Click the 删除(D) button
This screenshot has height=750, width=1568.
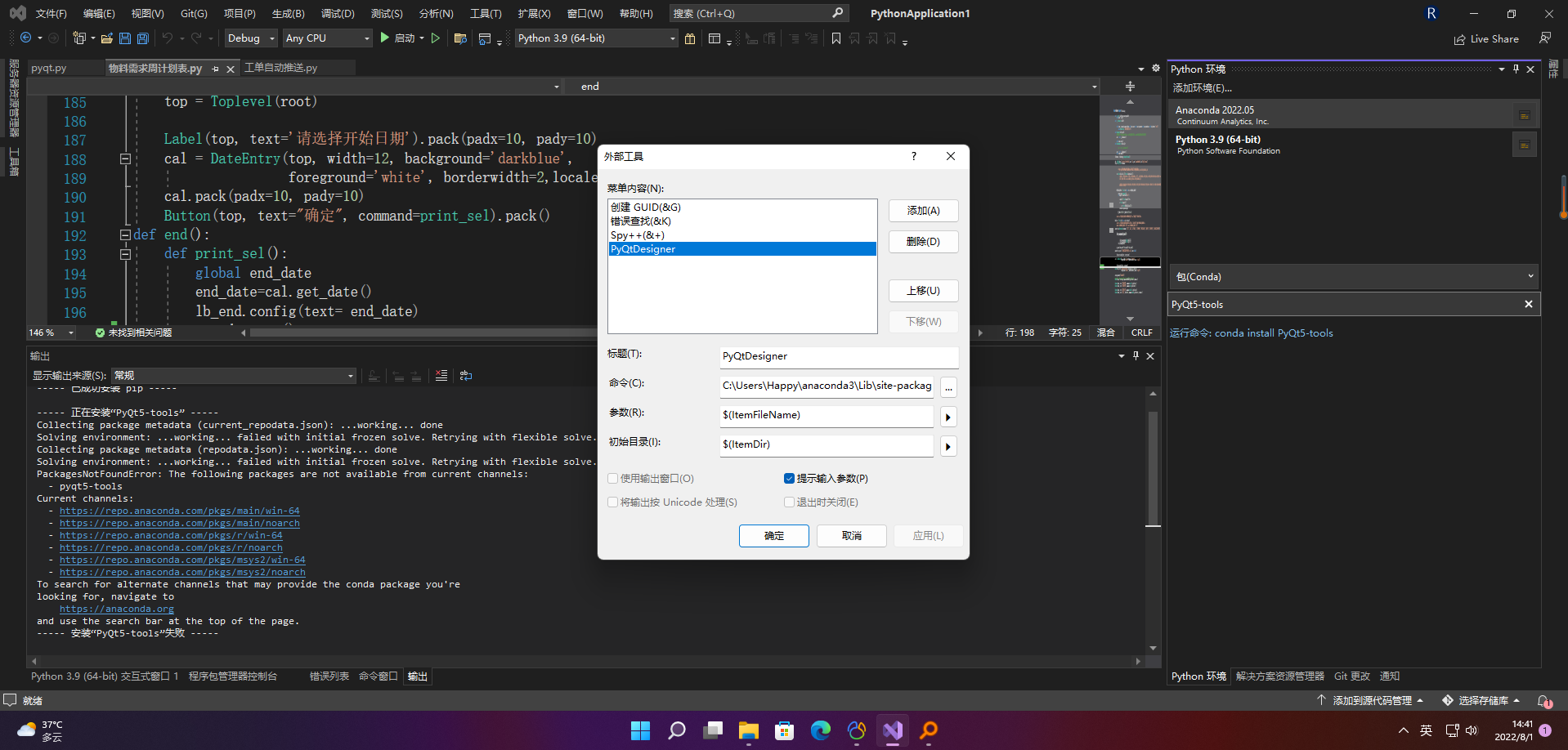(923, 242)
